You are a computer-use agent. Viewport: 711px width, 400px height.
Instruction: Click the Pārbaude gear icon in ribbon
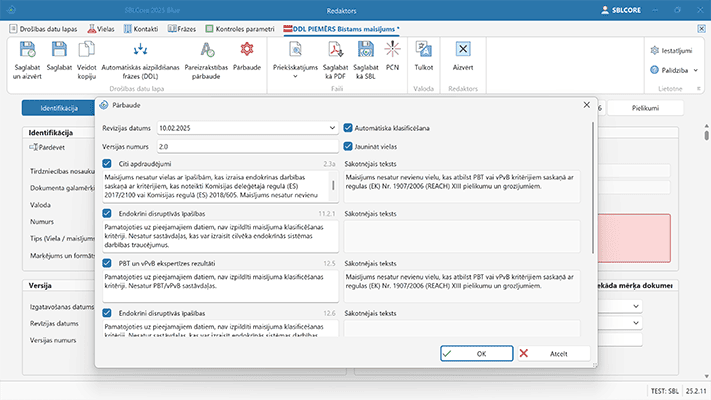(247, 48)
